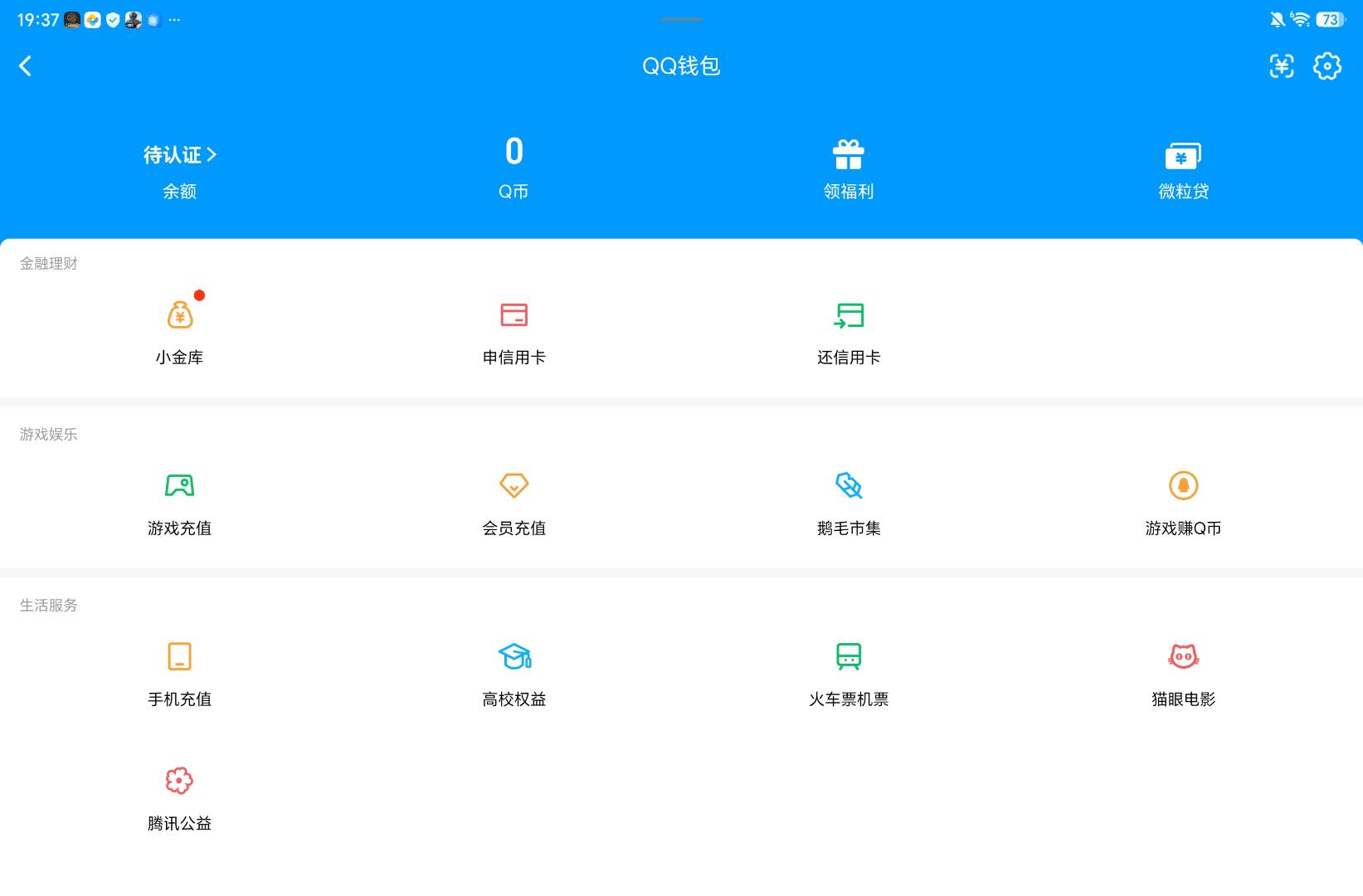Open QQ Wallet settings gear
This screenshot has width=1363, height=896.
(x=1327, y=66)
